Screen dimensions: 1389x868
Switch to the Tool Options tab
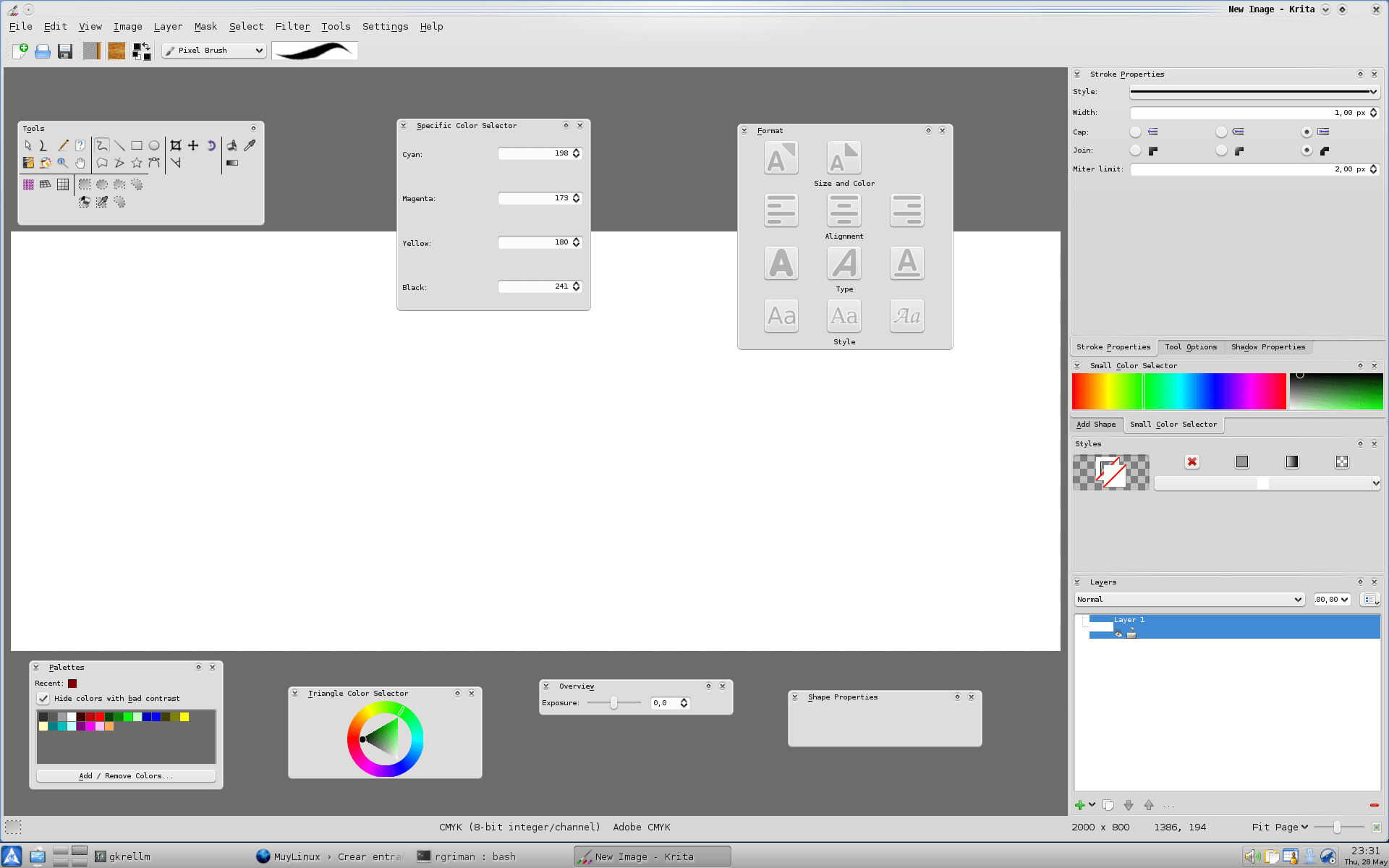pos(1190,347)
